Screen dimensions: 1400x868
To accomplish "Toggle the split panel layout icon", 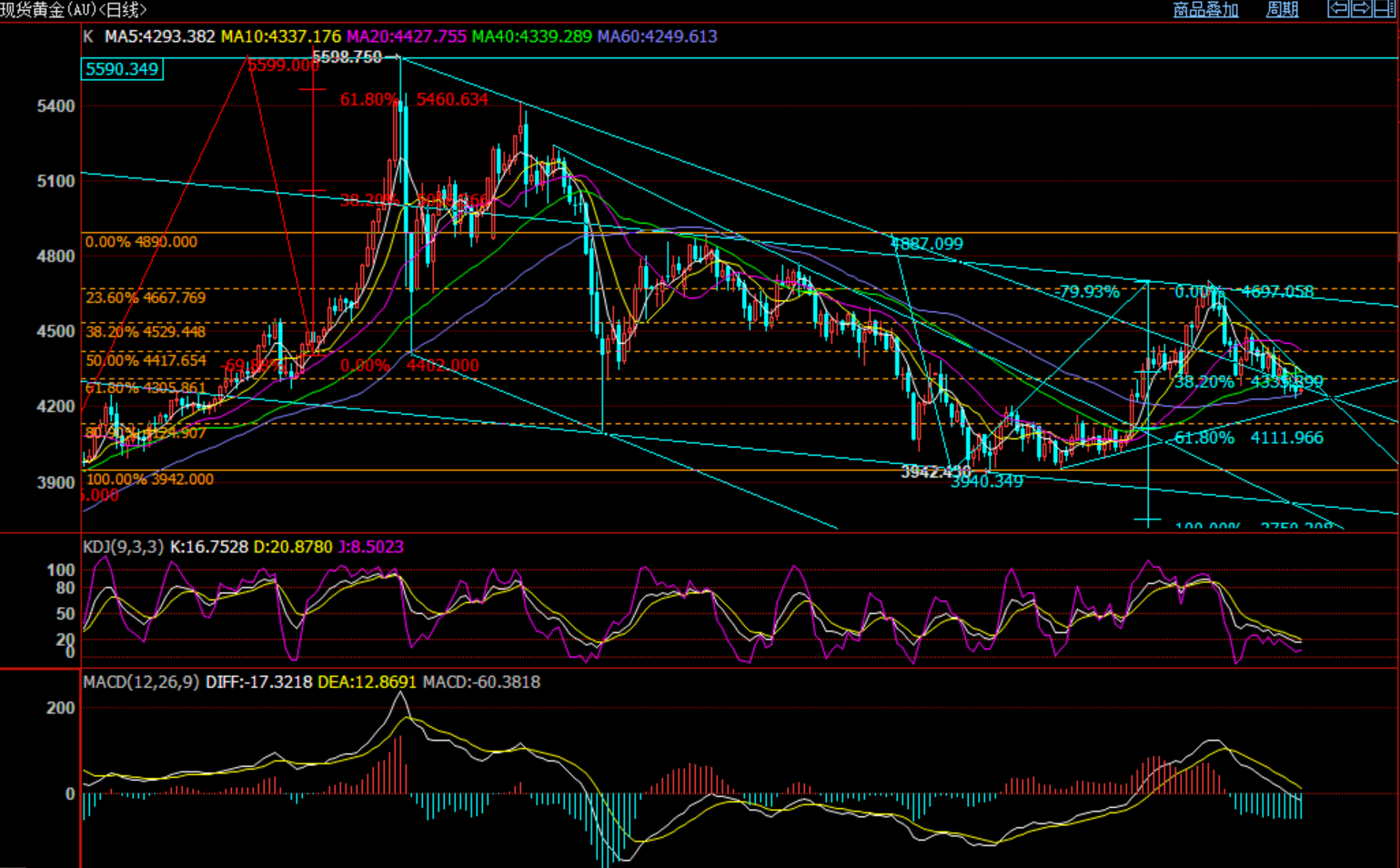I will (x=1385, y=9).
